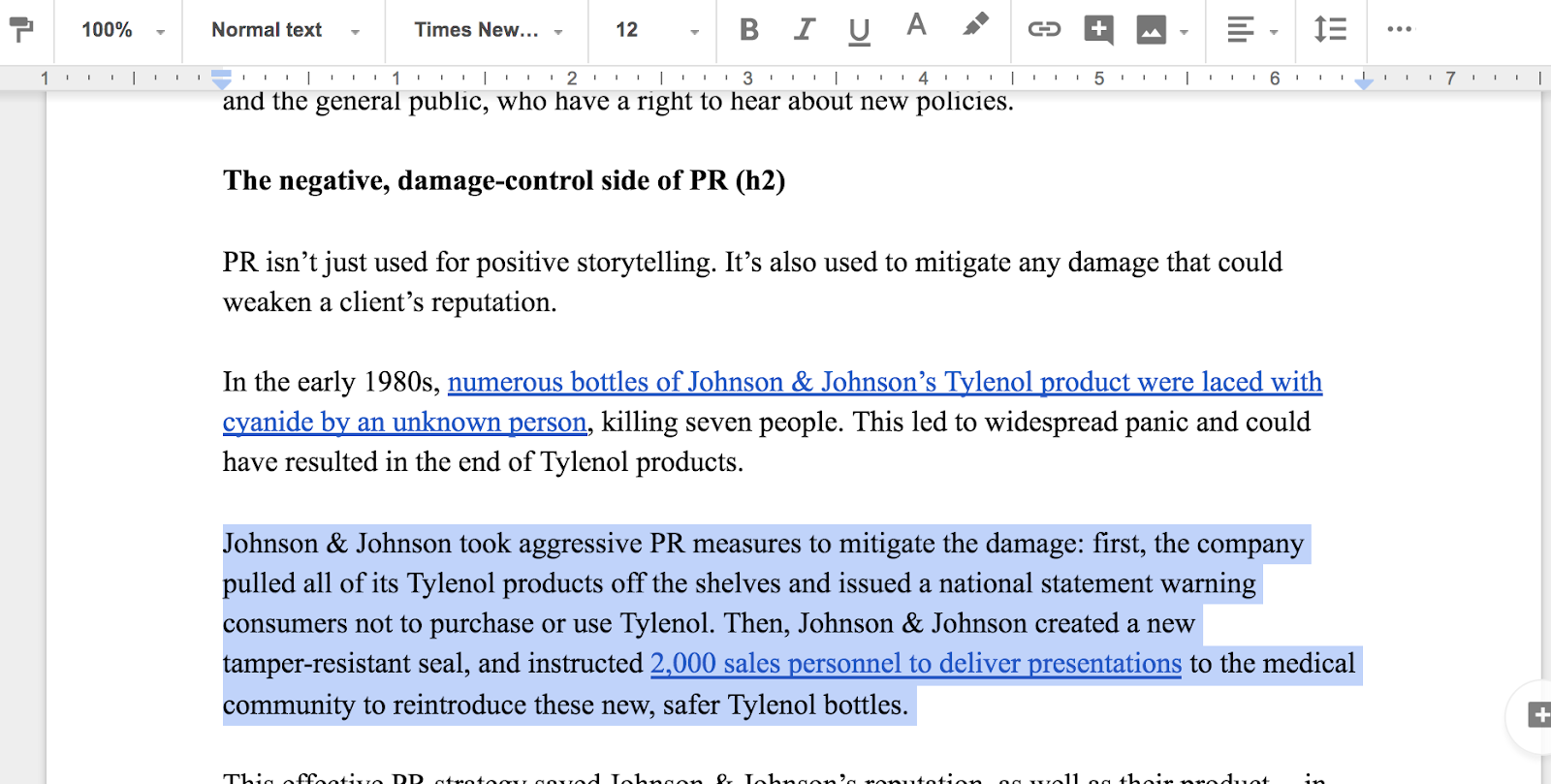Screen dimensions: 1551x784
Task: Open the line spacing options
Action: [1330, 30]
